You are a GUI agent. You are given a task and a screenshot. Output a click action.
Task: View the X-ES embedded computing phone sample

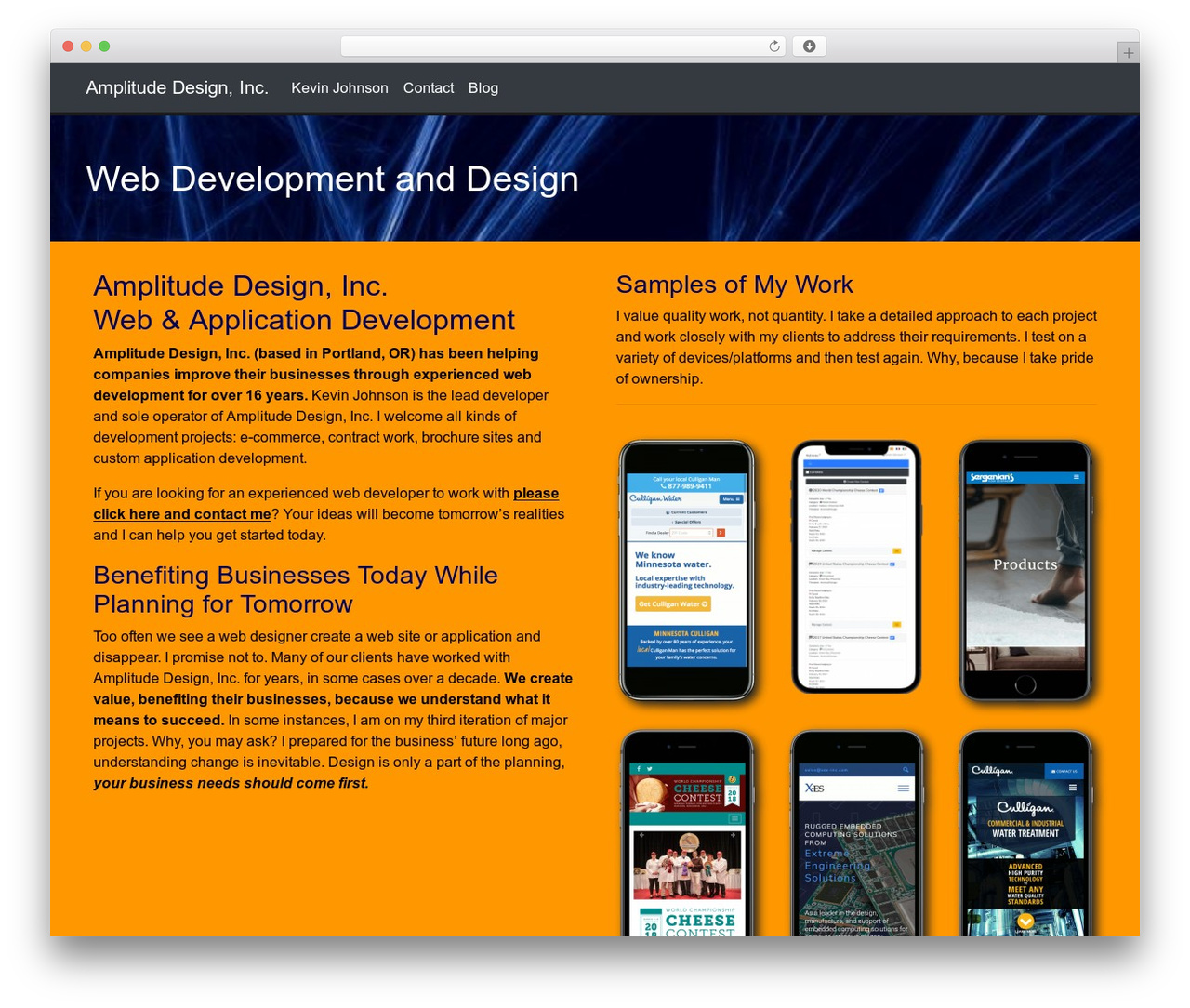click(x=856, y=833)
